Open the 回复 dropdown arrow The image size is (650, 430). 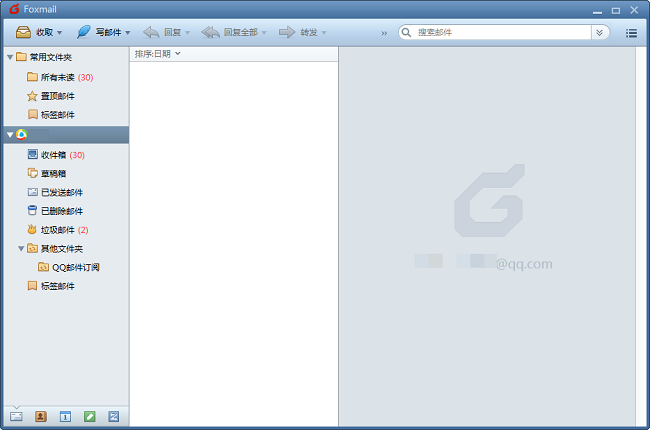187,33
